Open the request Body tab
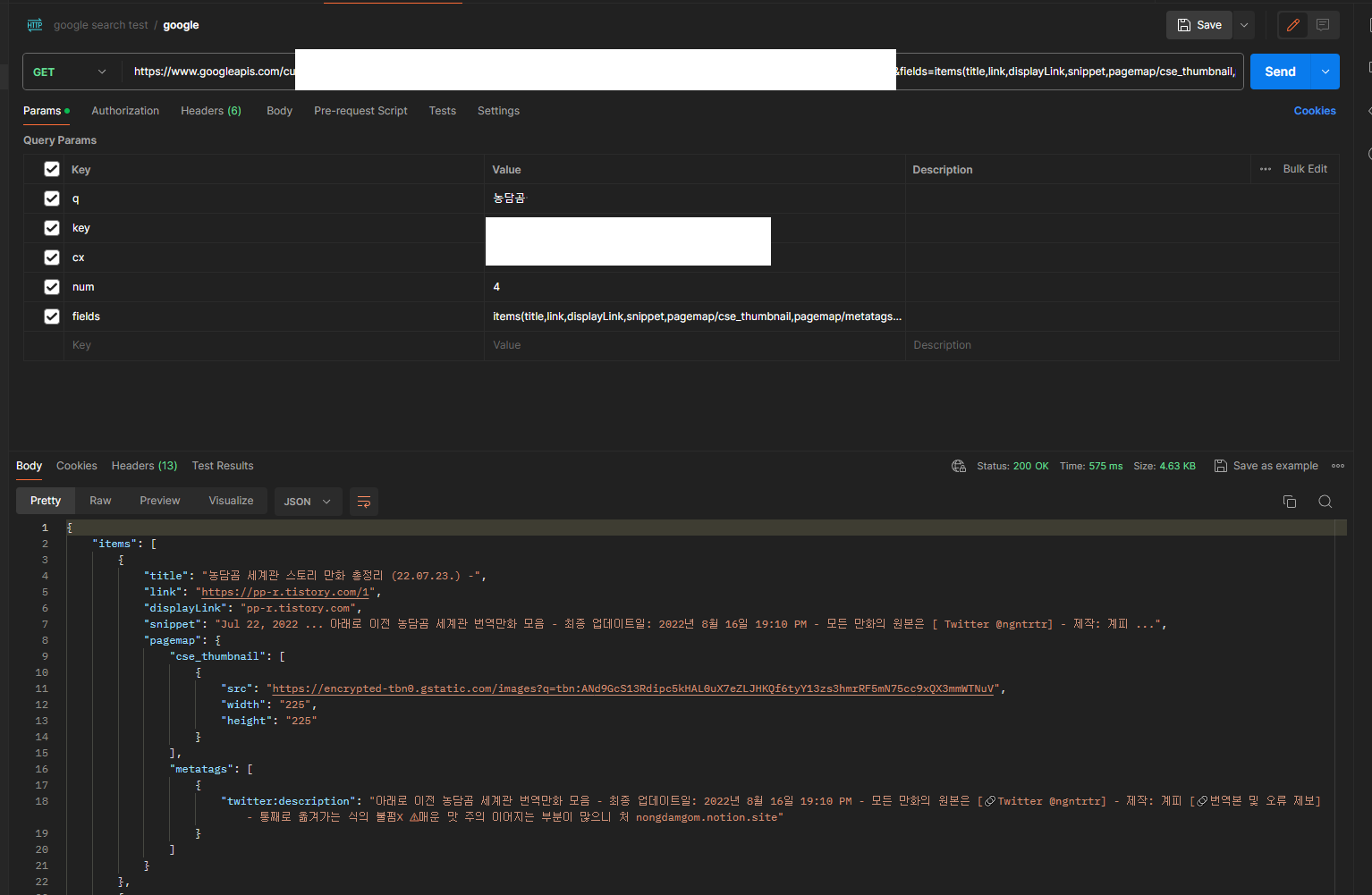 [x=279, y=111]
